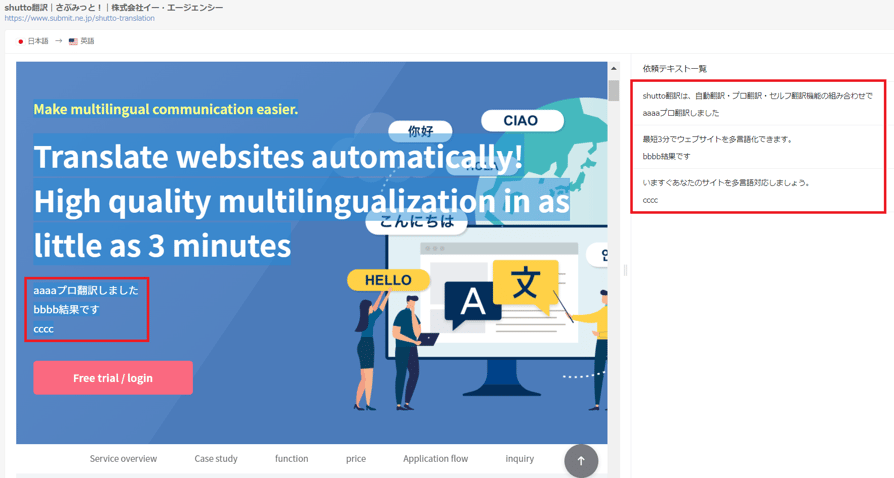Click the yellow 文 translation icon in the illustration
The width and height of the screenshot is (894, 478).
tap(525, 283)
